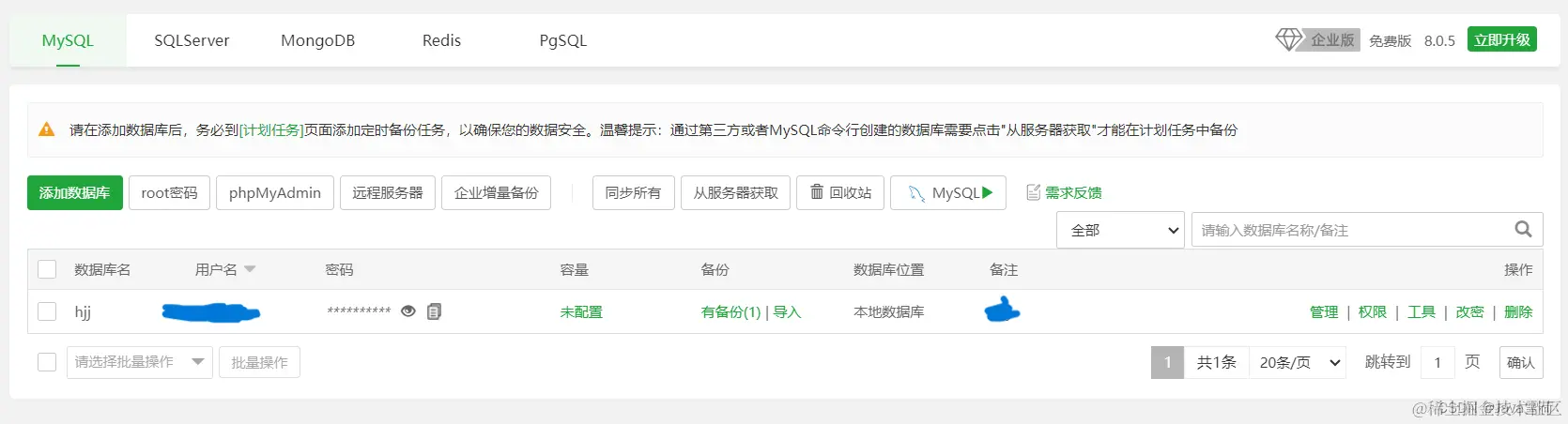1568x424 pixels.
Task: Click the 未配置 capacity link
Action: [581, 311]
